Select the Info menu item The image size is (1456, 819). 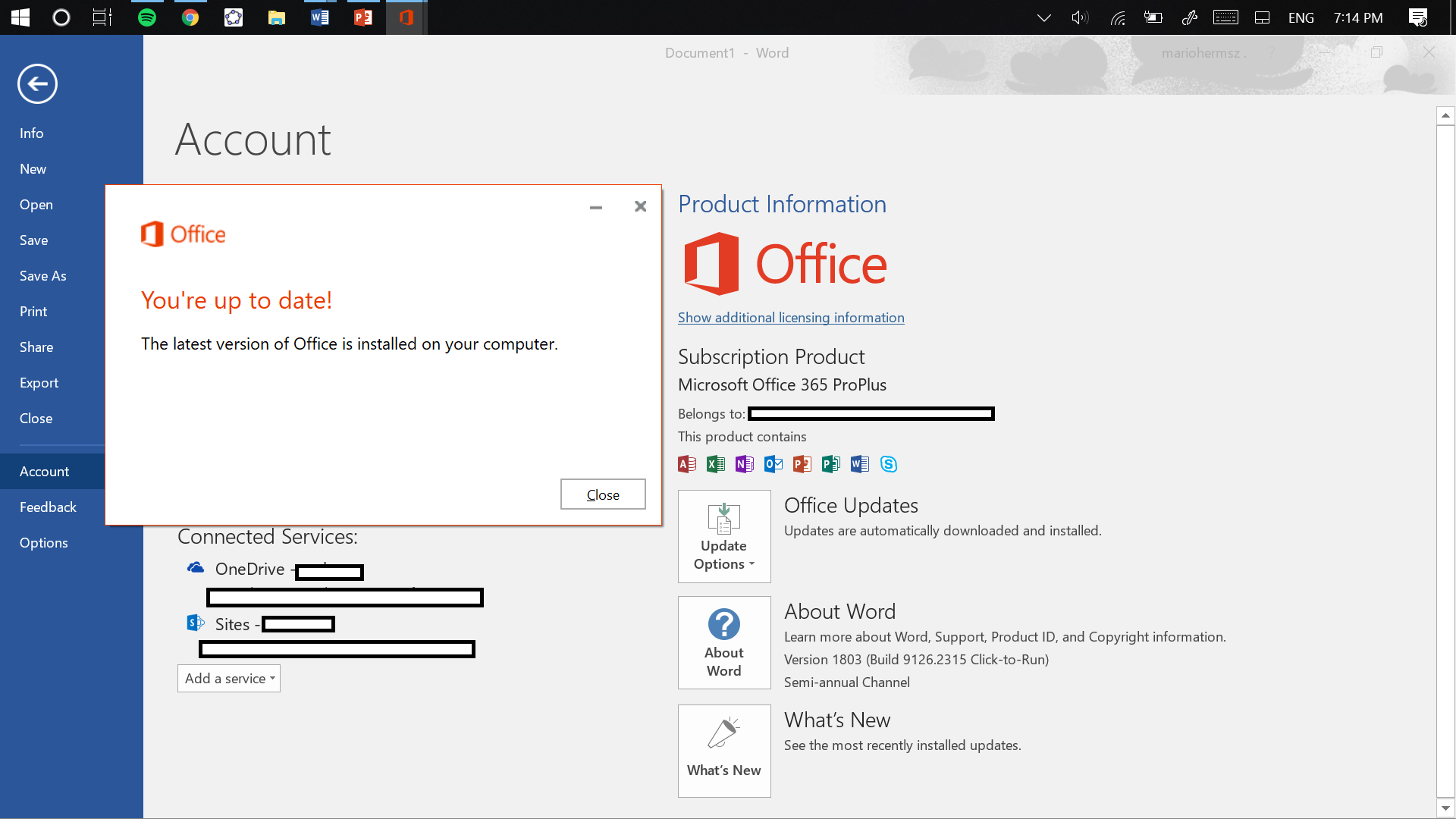31,132
